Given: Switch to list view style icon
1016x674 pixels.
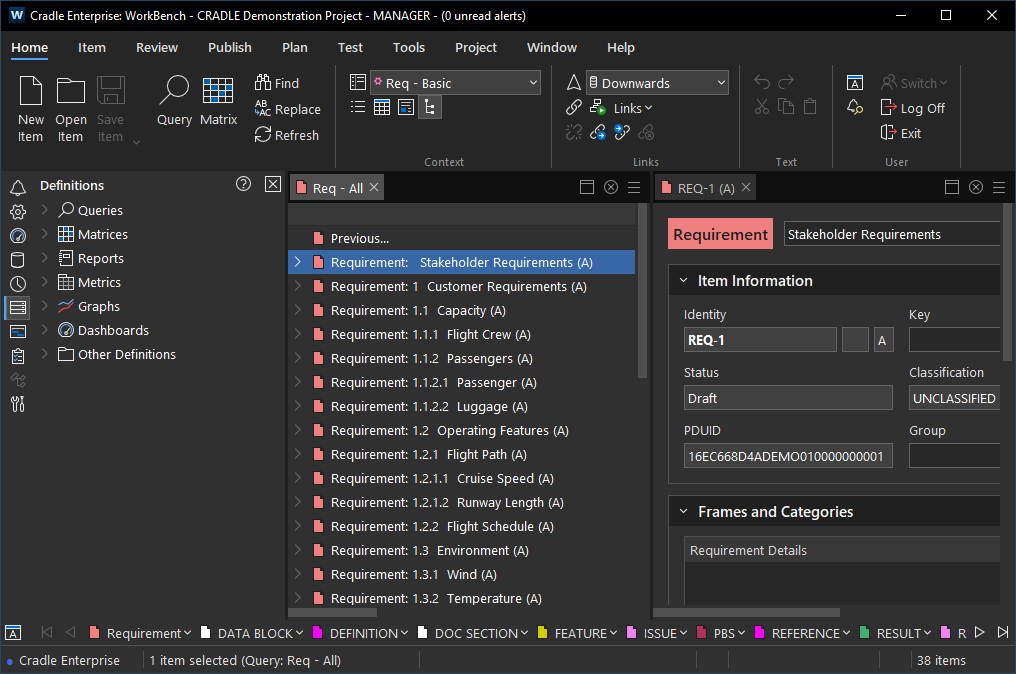Looking at the screenshot, I should [358, 107].
